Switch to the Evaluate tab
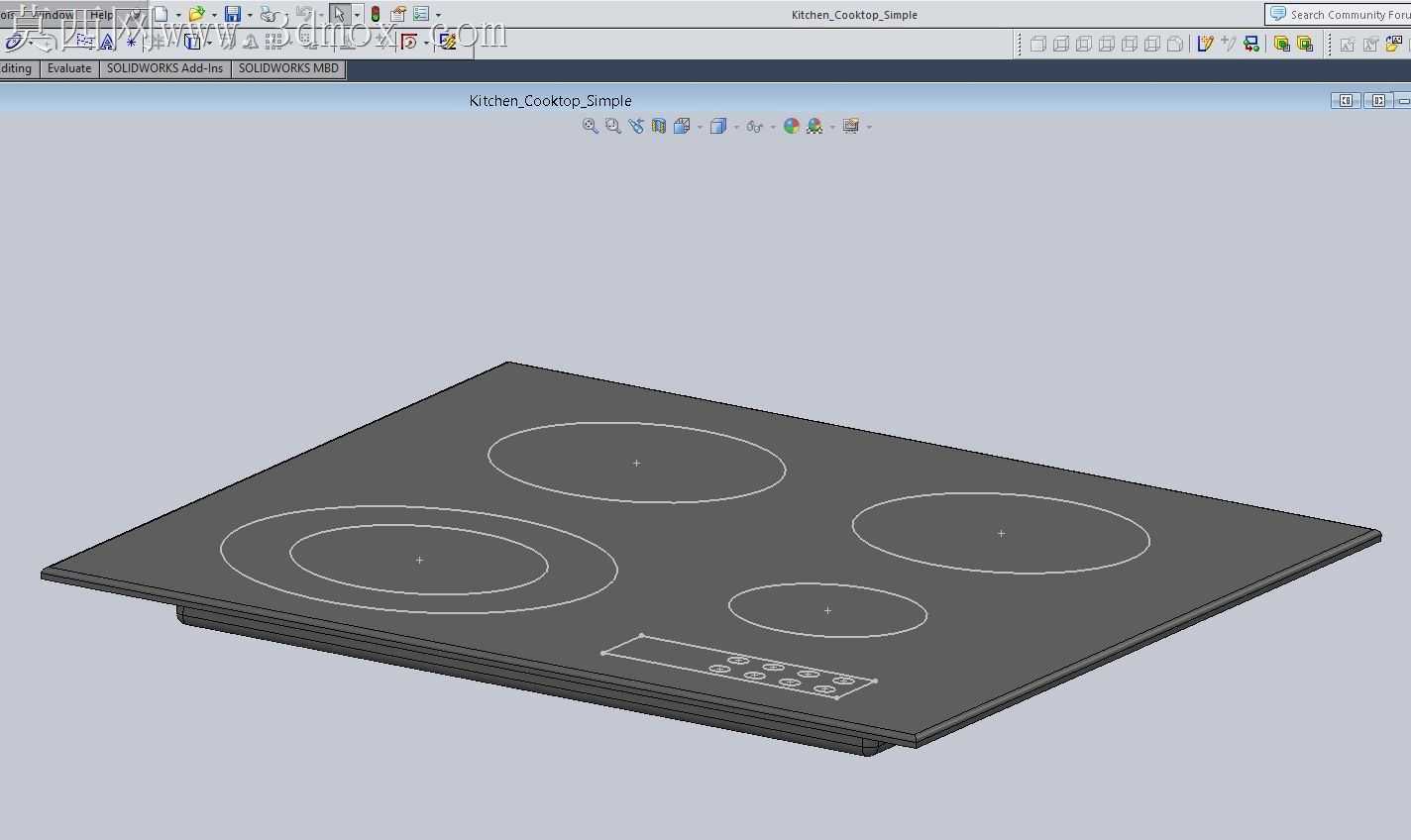1411x840 pixels. (69, 68)
